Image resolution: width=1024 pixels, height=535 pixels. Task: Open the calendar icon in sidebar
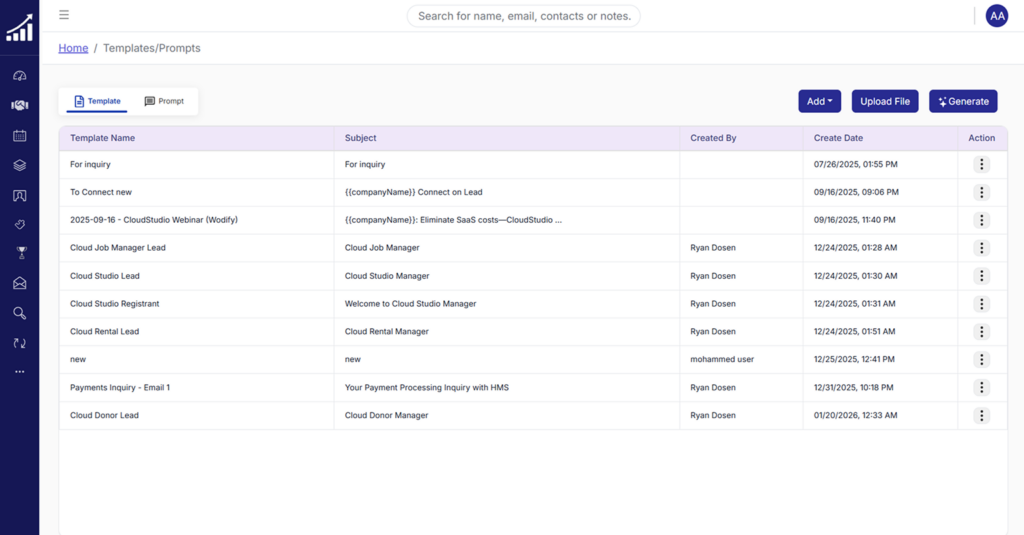point(19,135)
